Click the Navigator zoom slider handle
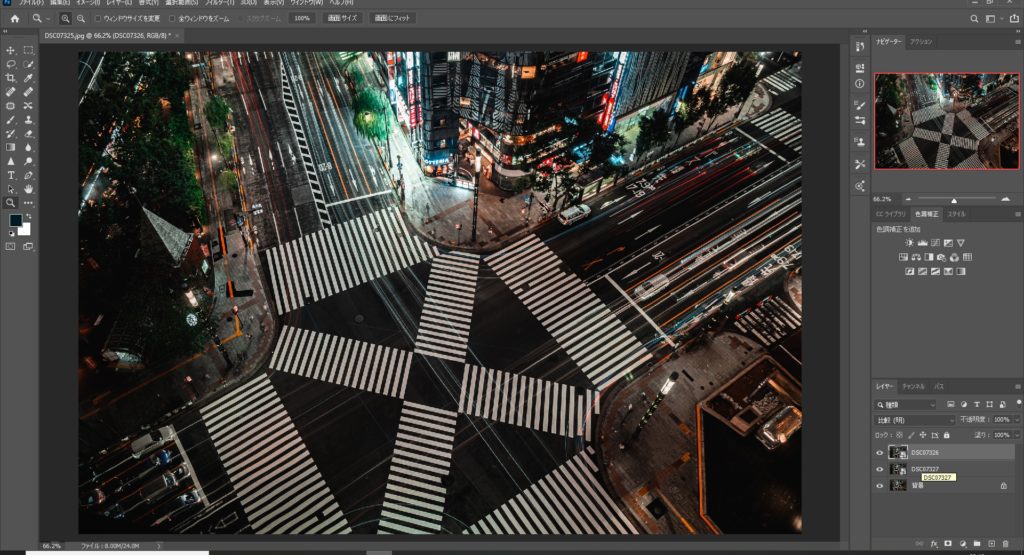 953,200
